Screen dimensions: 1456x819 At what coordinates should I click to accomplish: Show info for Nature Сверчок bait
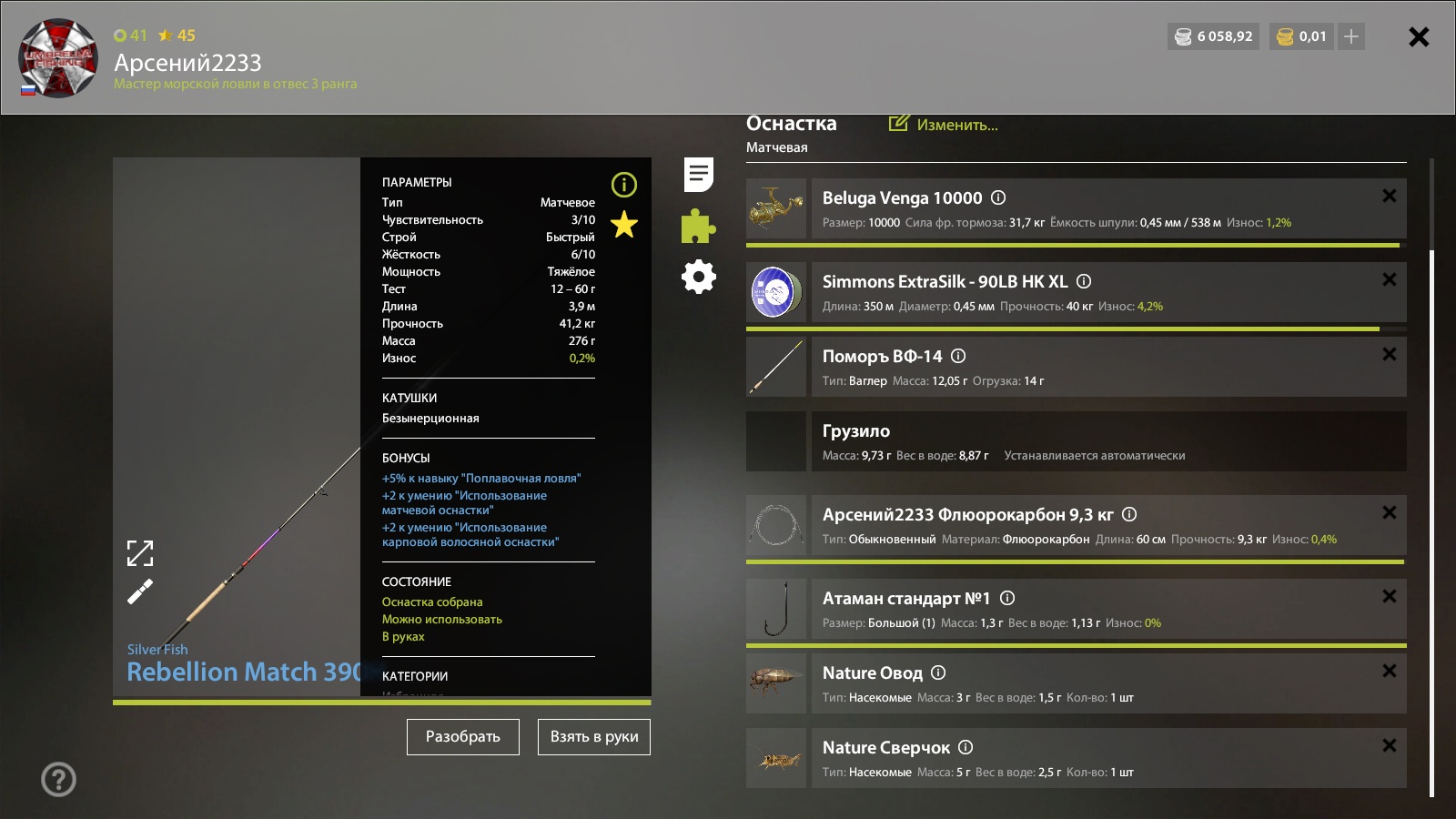pyautogui.click(x=966, y=747)
